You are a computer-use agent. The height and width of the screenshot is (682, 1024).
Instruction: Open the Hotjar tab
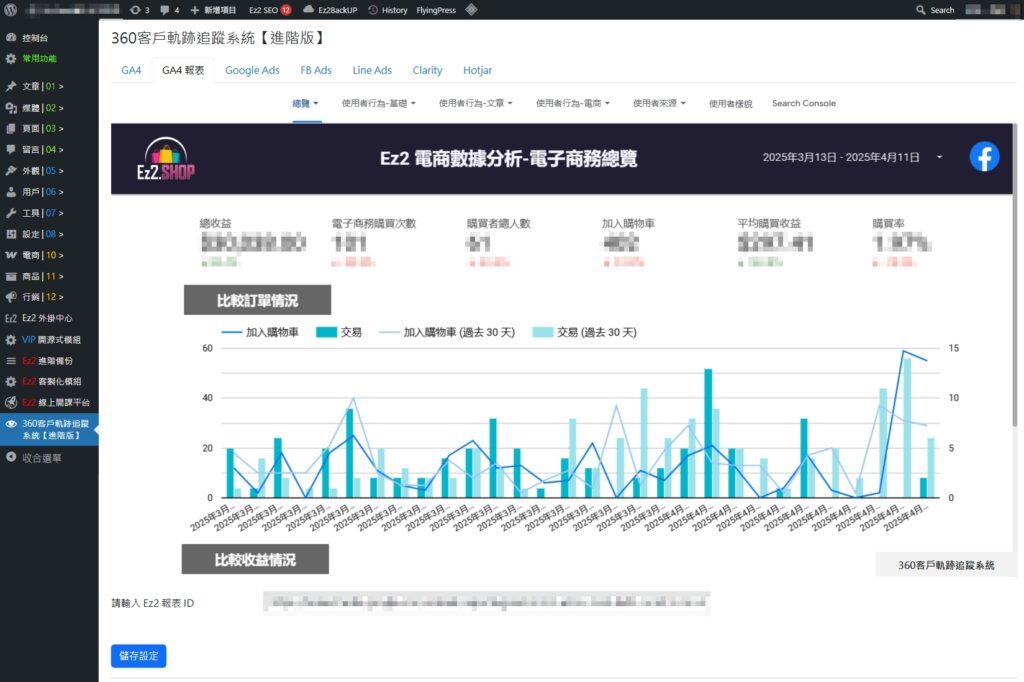click(477, 70)
